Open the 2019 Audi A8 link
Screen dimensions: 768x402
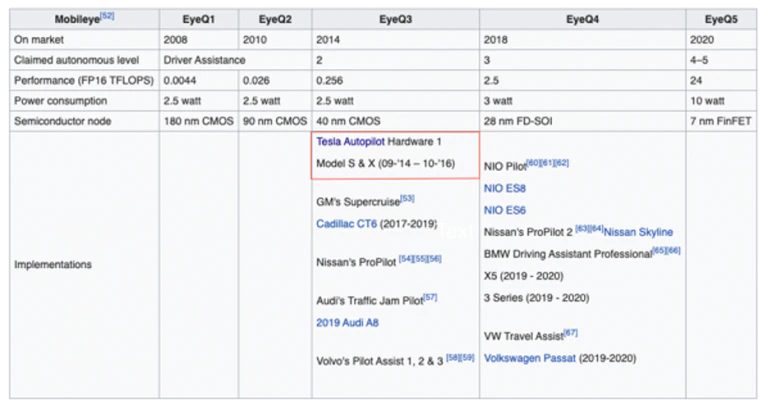coord(347,323)
